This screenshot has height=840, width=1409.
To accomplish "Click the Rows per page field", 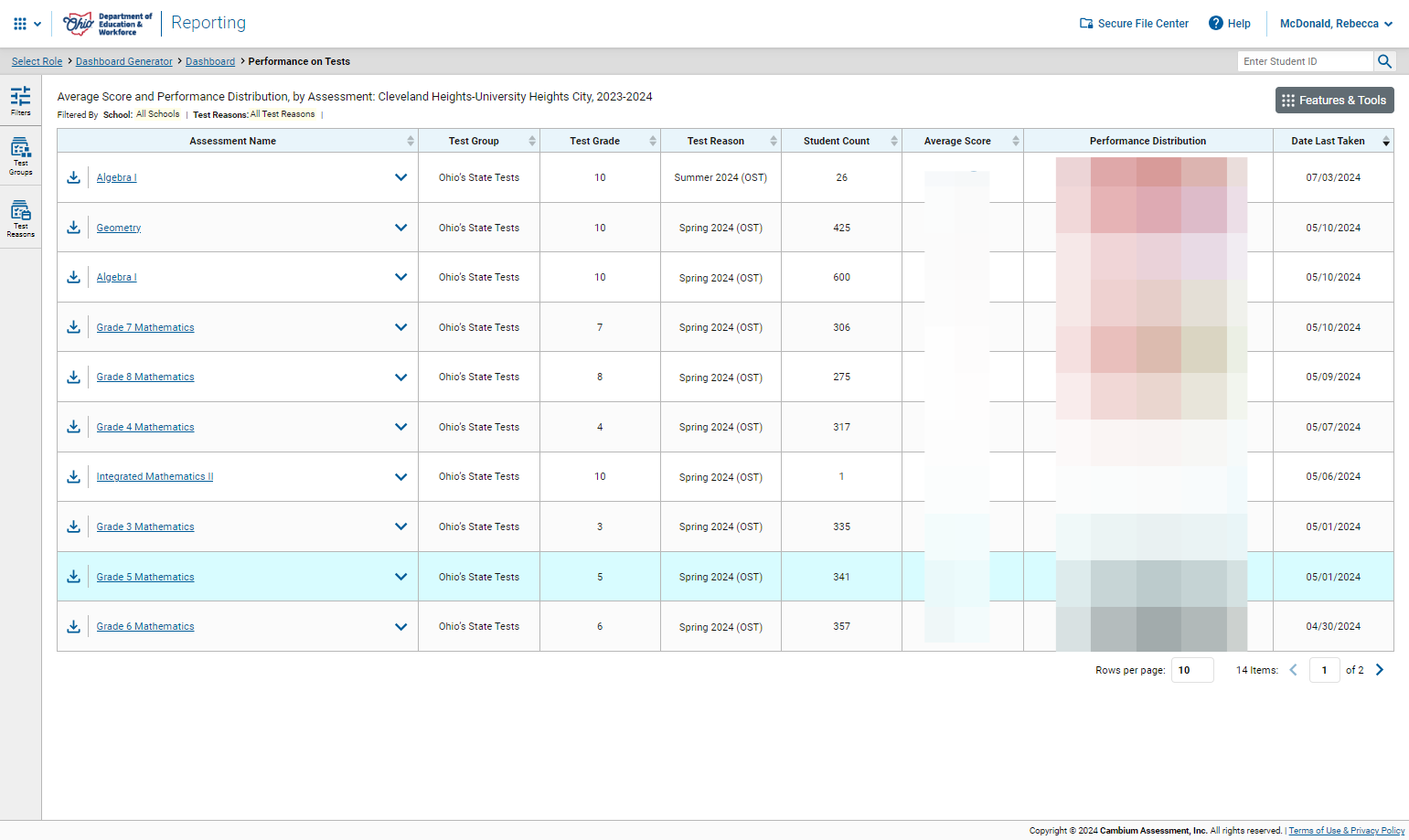I will pos(1191,670).
